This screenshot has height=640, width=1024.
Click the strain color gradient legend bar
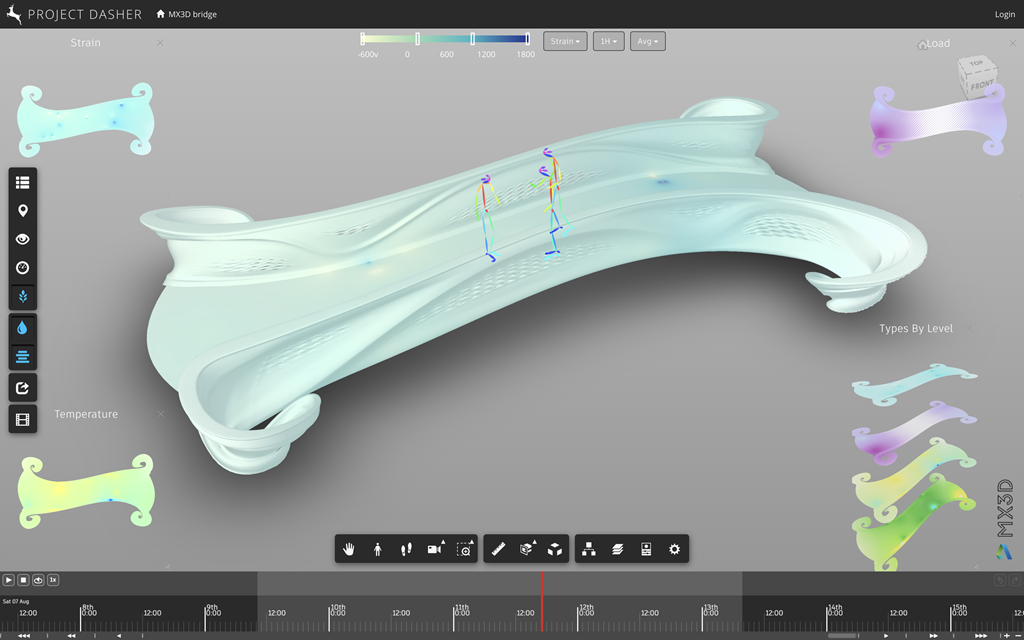[x=445, y=39]
